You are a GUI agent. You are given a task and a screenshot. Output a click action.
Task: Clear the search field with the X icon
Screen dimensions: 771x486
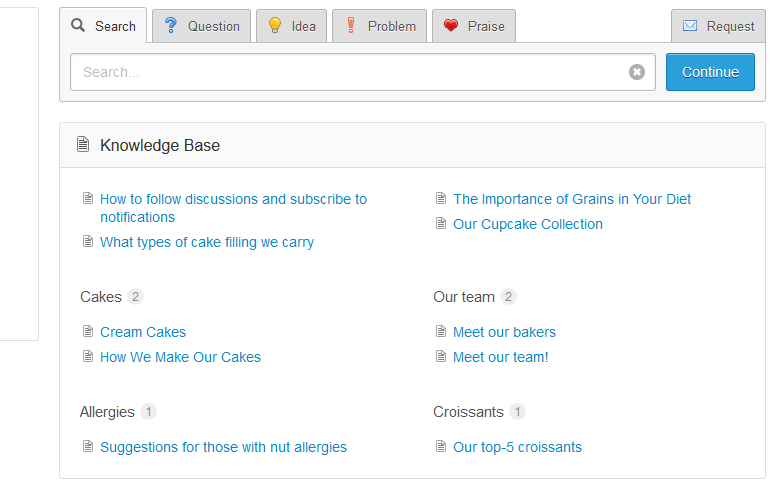[x=637, y=72]
